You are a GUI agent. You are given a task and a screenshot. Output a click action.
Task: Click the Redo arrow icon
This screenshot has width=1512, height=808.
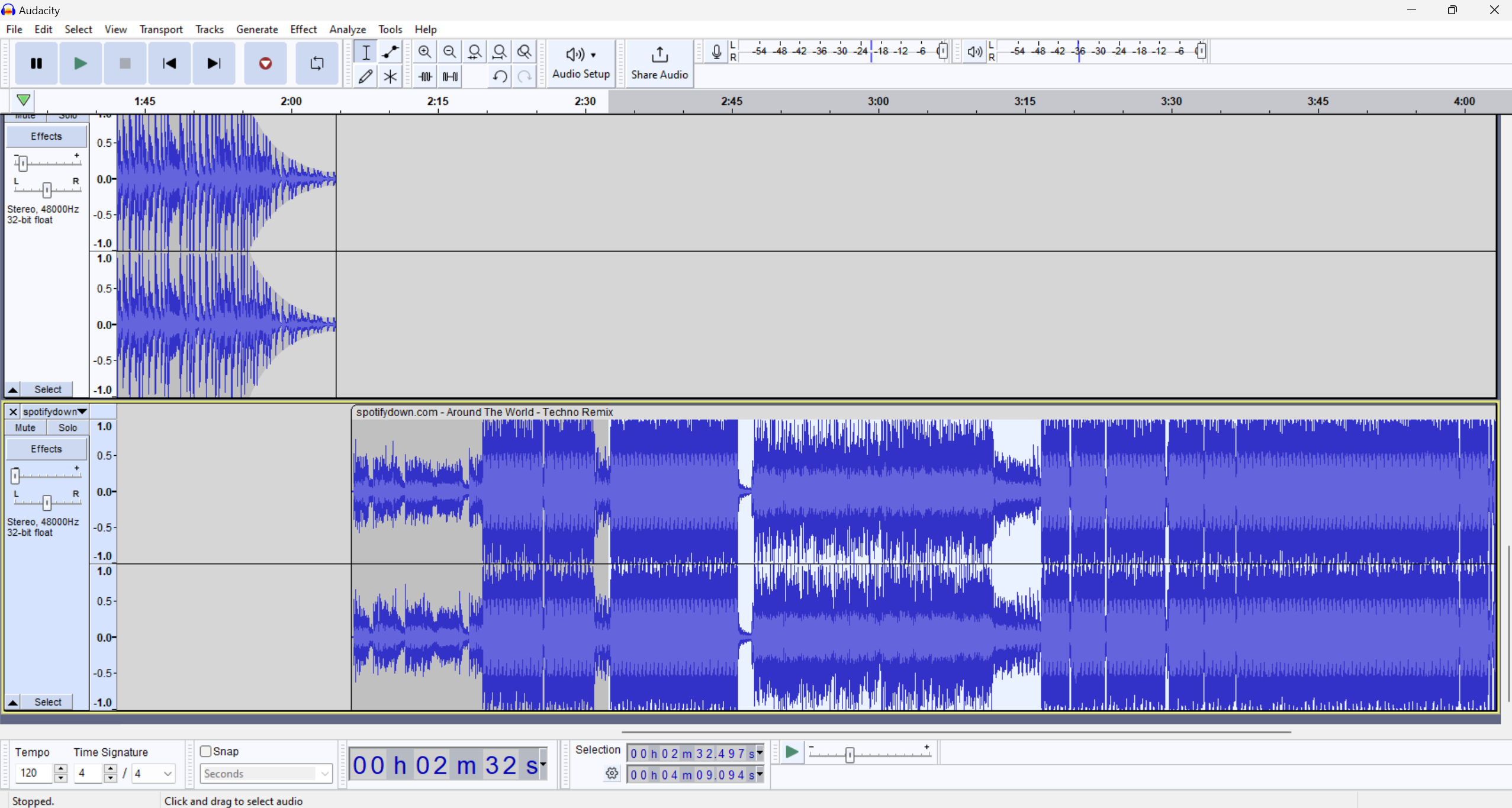[524, 76]
